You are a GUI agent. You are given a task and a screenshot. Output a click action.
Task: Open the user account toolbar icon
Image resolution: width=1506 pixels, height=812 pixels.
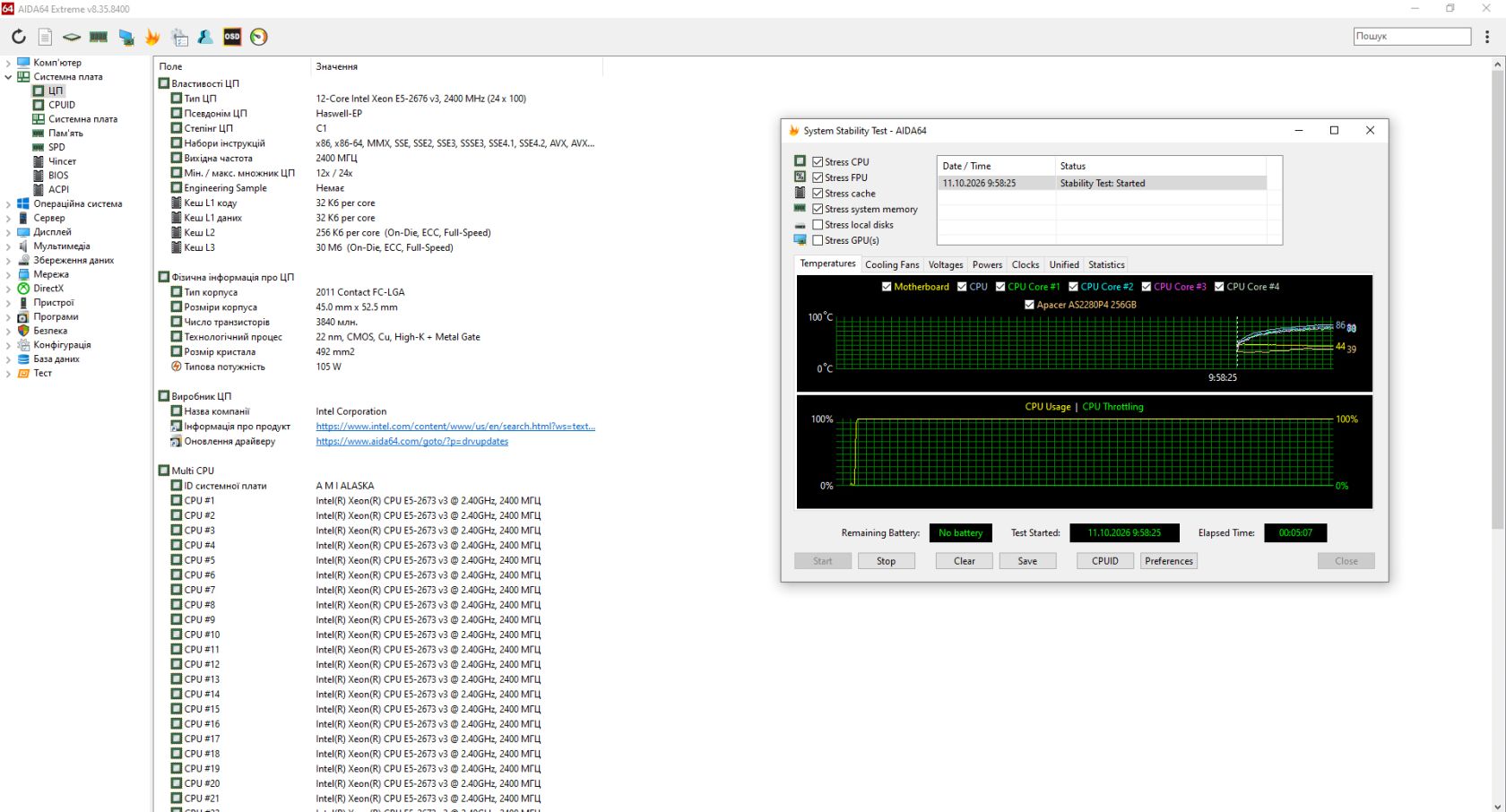click(x=205, y=37)
